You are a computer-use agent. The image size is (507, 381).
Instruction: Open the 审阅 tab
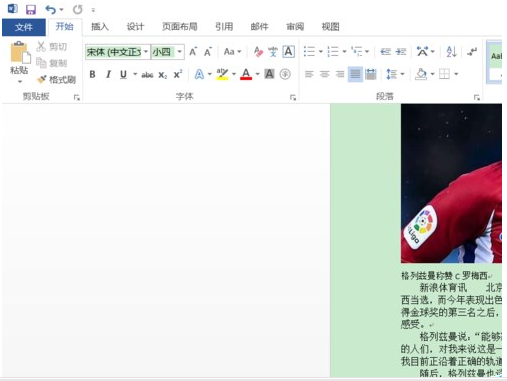pos(295,27)
